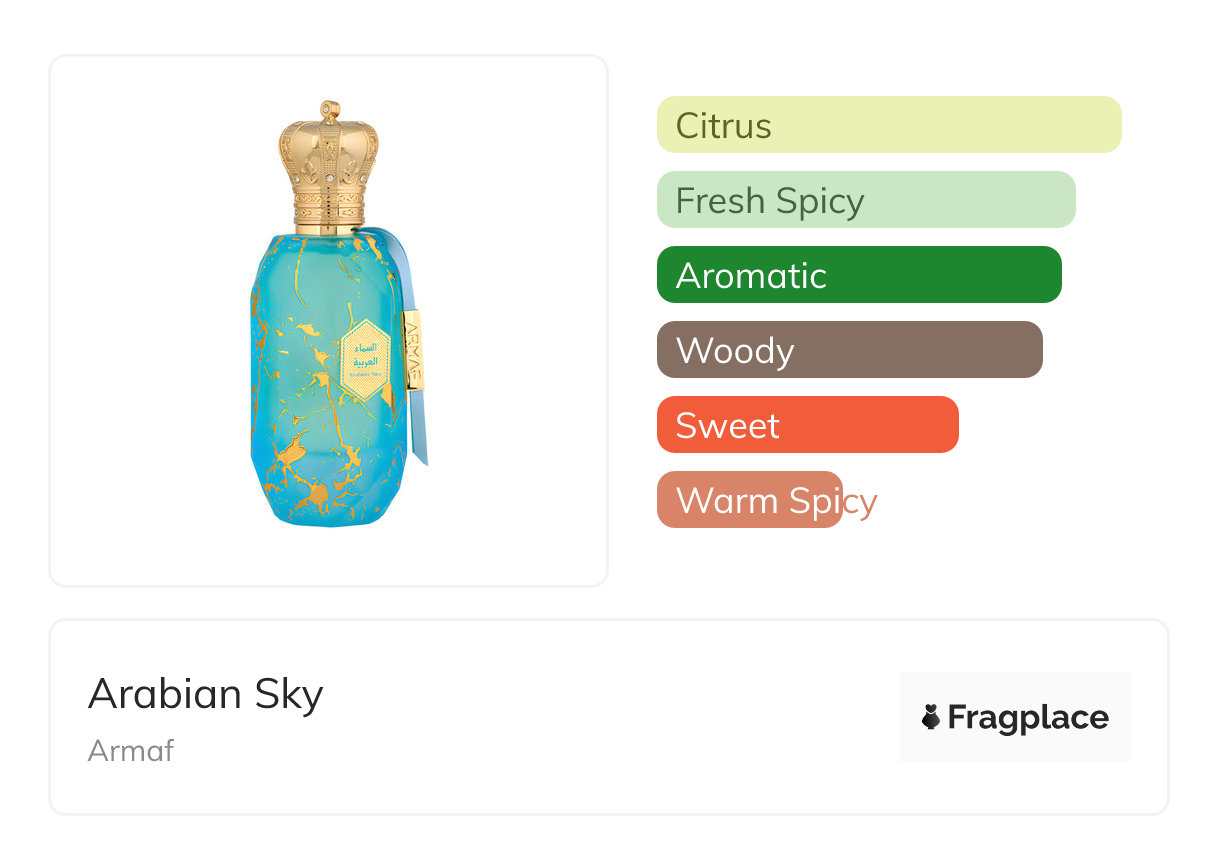Click the Fragplace perfume bottle logo icon

click(x=931, y=717)
